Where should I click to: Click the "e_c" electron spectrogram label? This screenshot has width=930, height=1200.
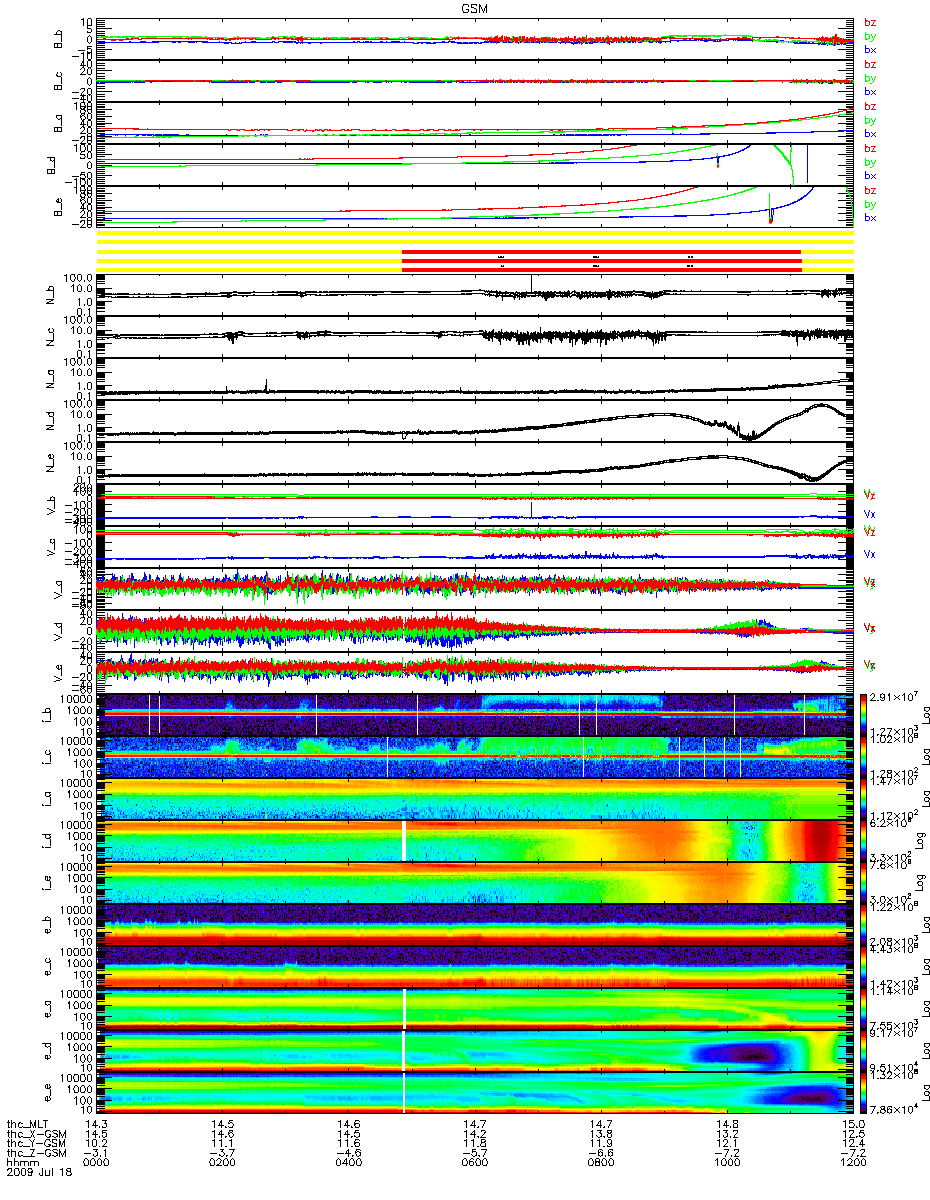tap(50, 967)
